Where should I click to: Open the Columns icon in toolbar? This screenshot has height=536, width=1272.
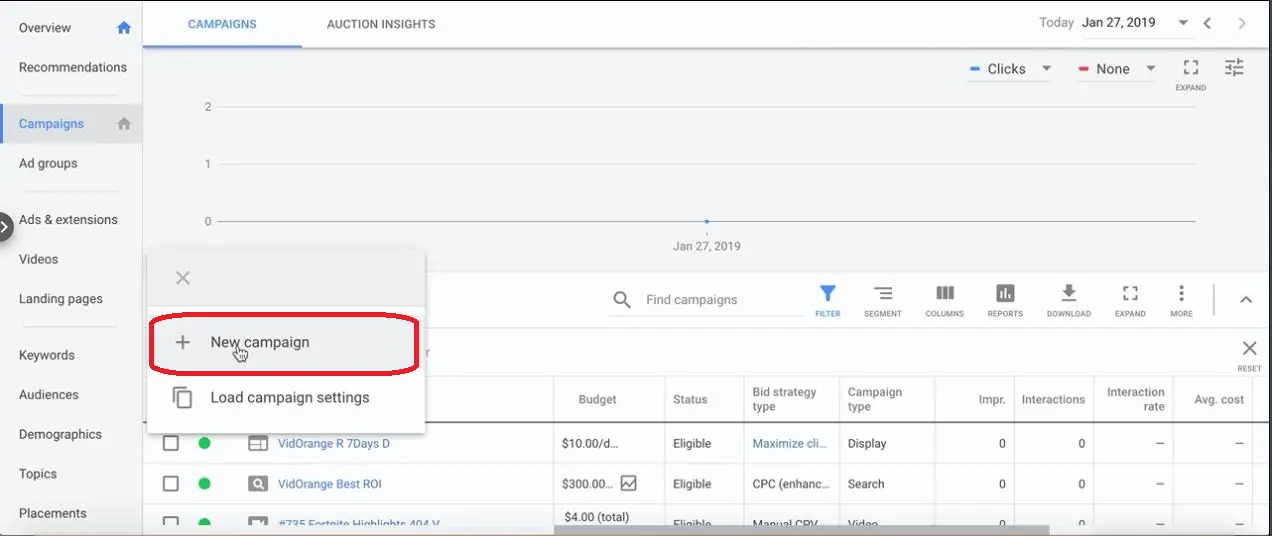[945, 294]
